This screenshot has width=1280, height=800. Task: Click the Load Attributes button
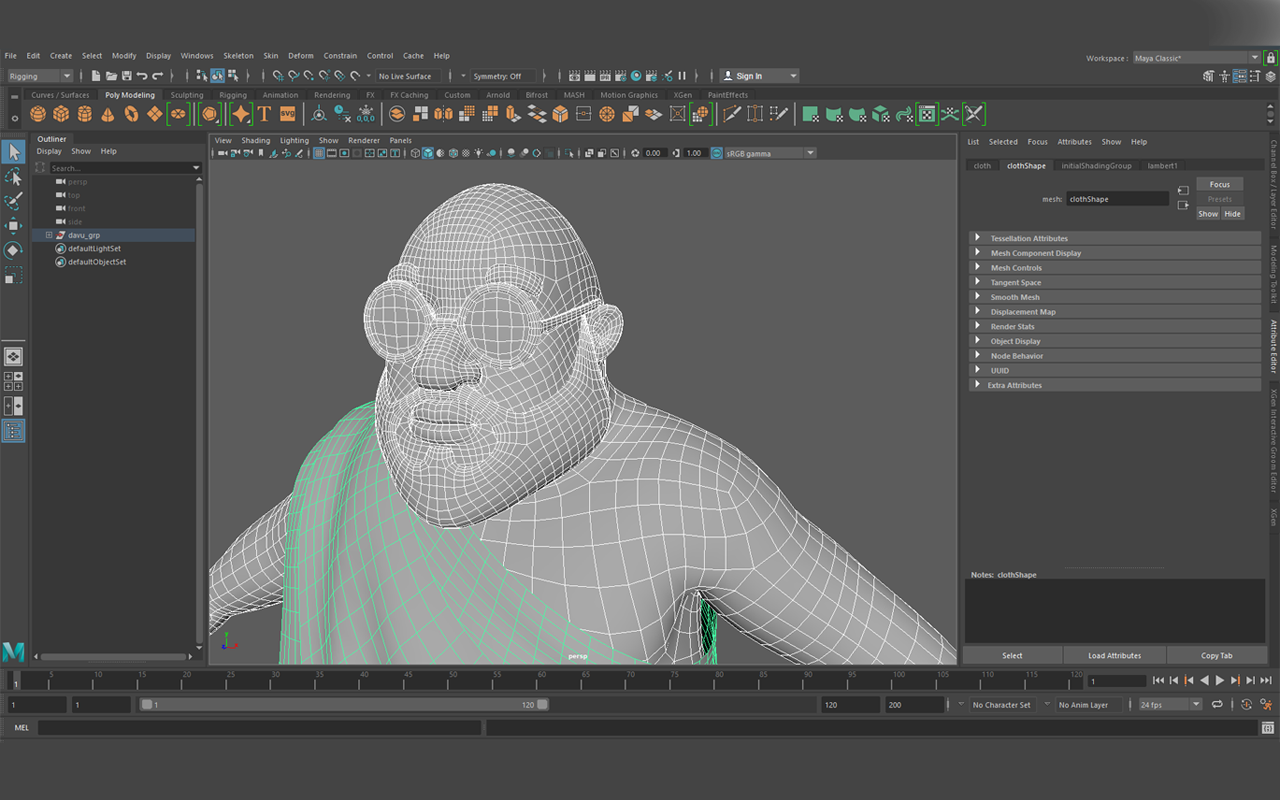1114,655
